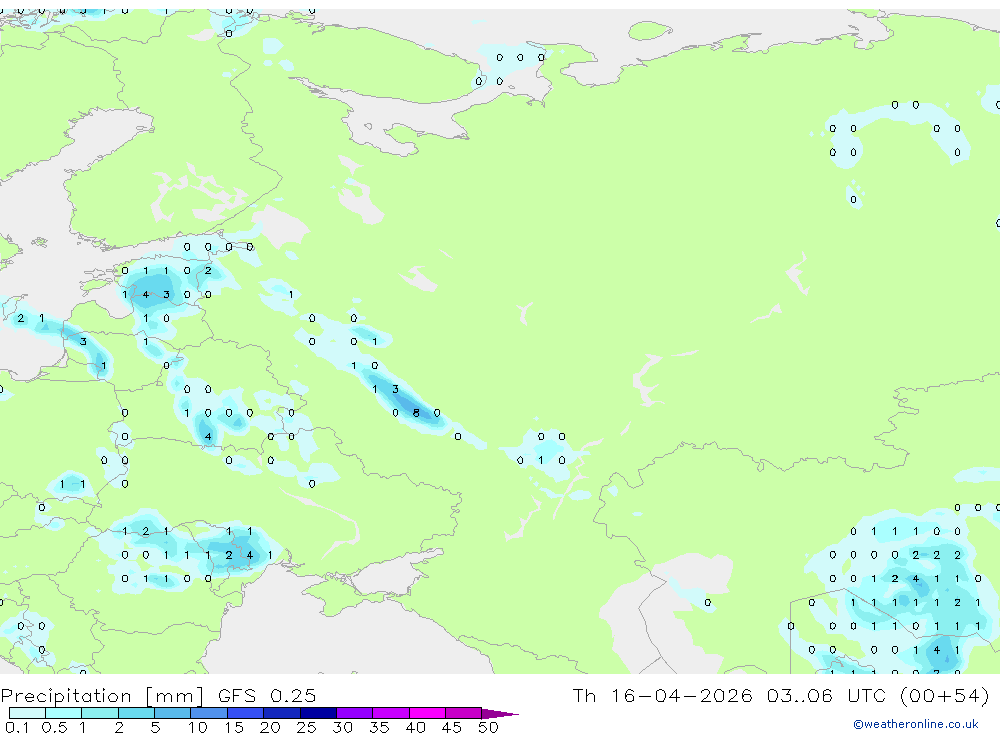The height and width of the screenshot is (733, 1000).
Task: Click the '35' legend scale label
Action: (379, 727)
